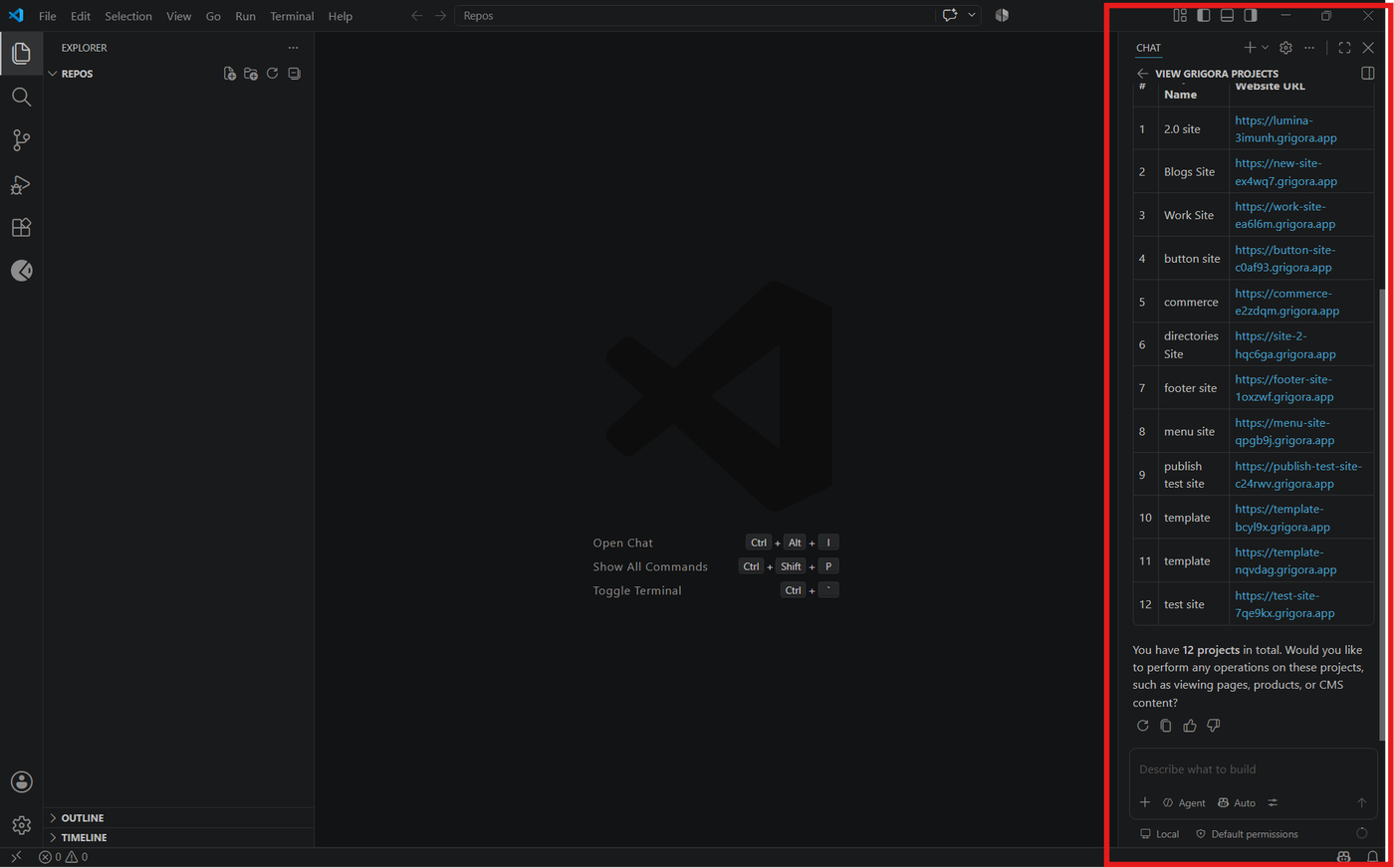Screen dimensions: 1394x868
Task: Open Explorer views and more actions menu
Action: point(293,48)
